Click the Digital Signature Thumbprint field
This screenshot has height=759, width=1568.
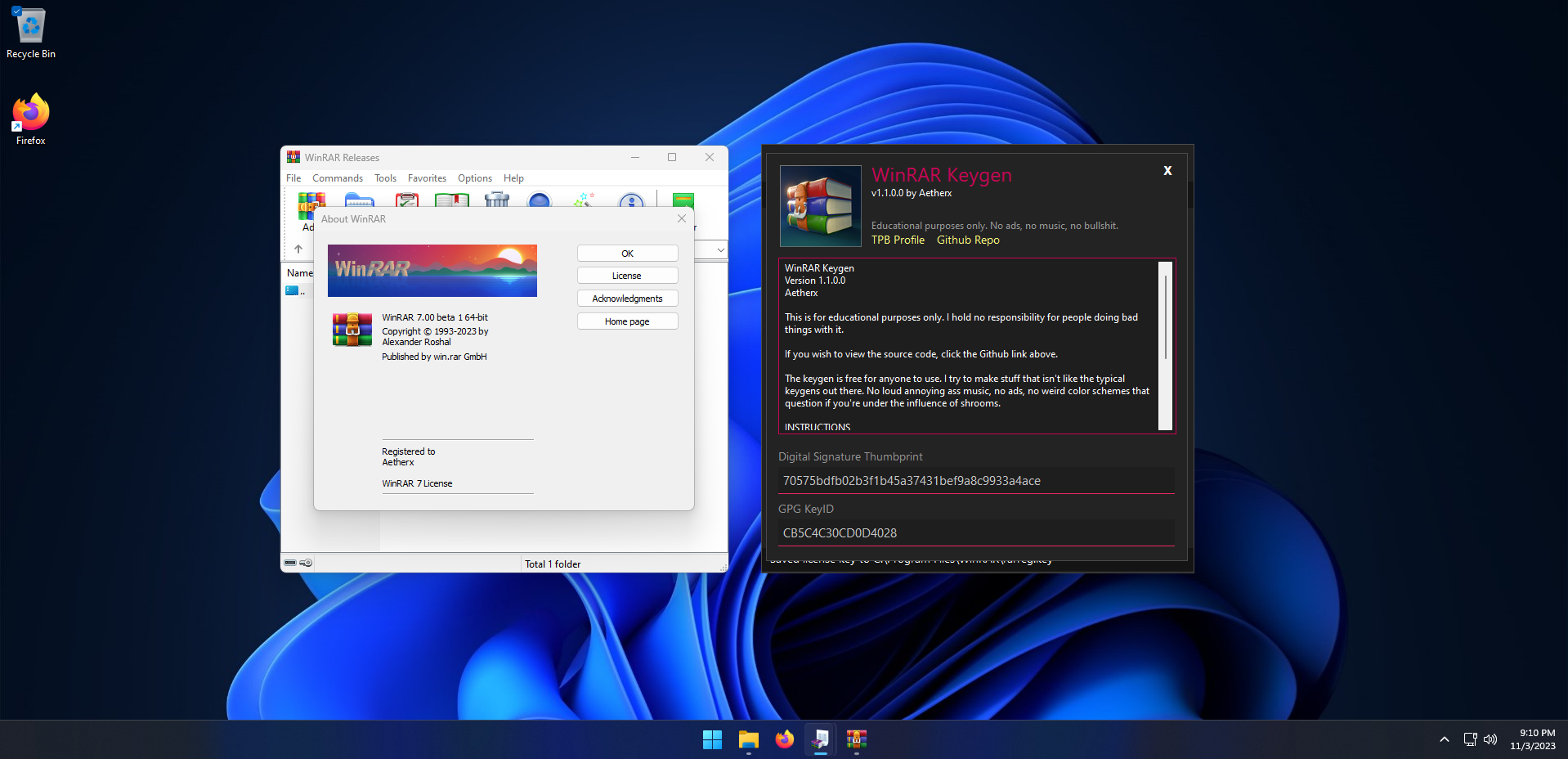(976, 481)
